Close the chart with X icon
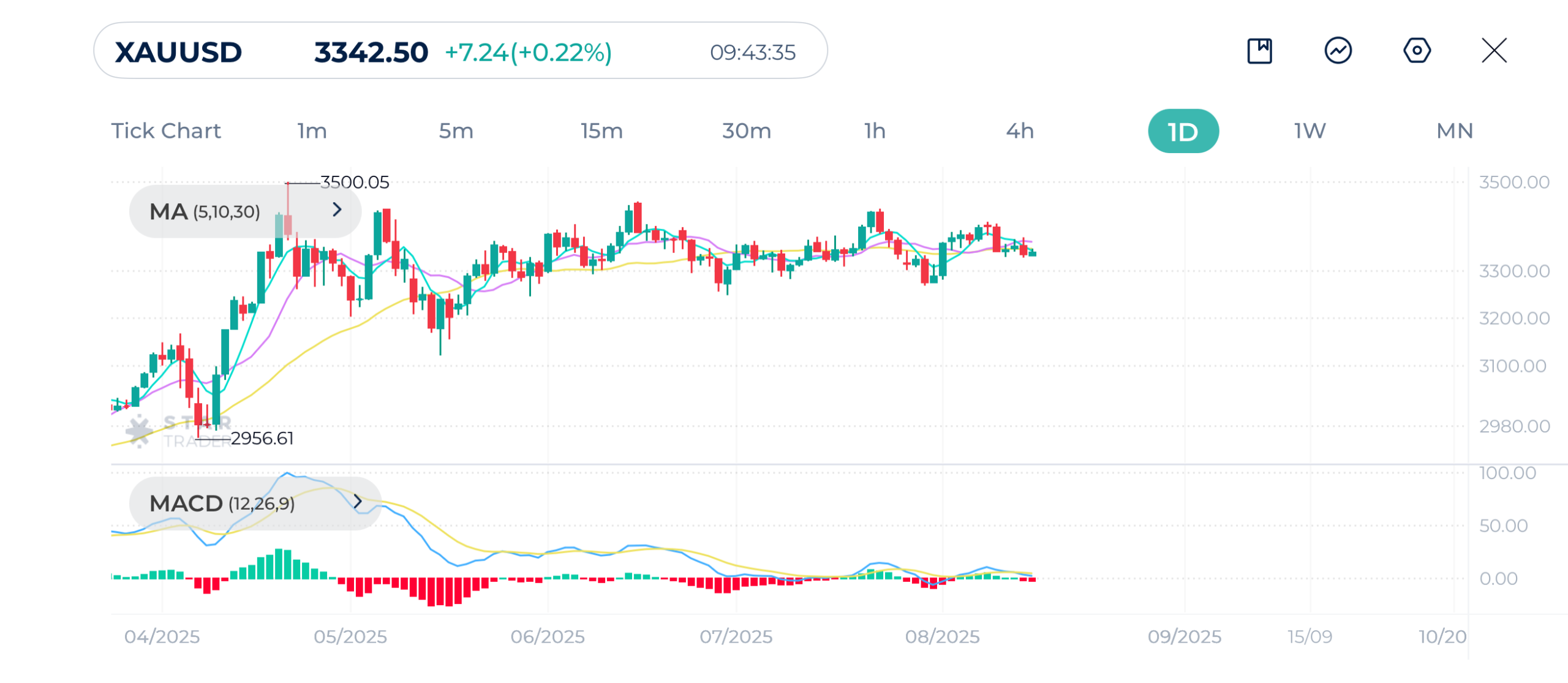This screenshot has width=1568, height=683. point(1494,51)
